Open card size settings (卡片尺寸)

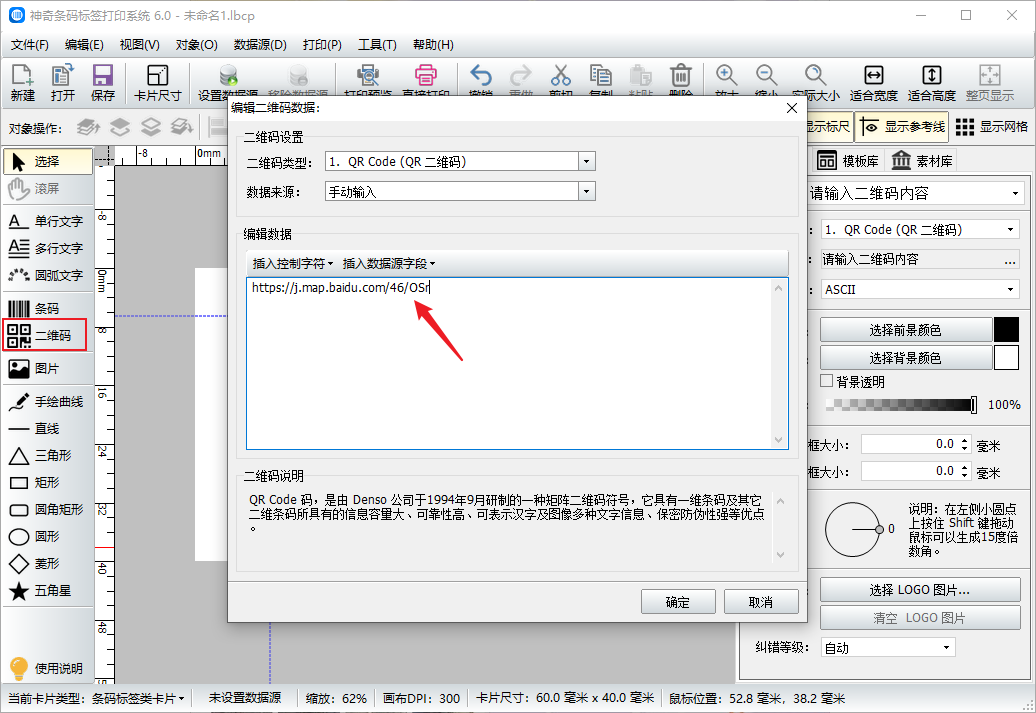pyautogui.click(x=158, y=83)
